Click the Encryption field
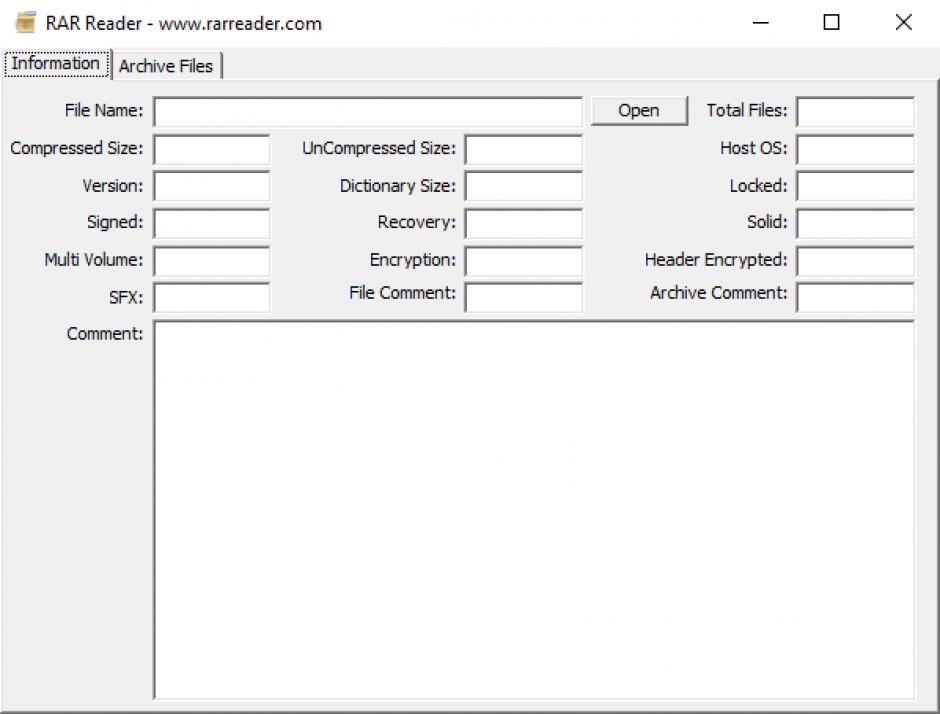 click(x=523, y=261)
